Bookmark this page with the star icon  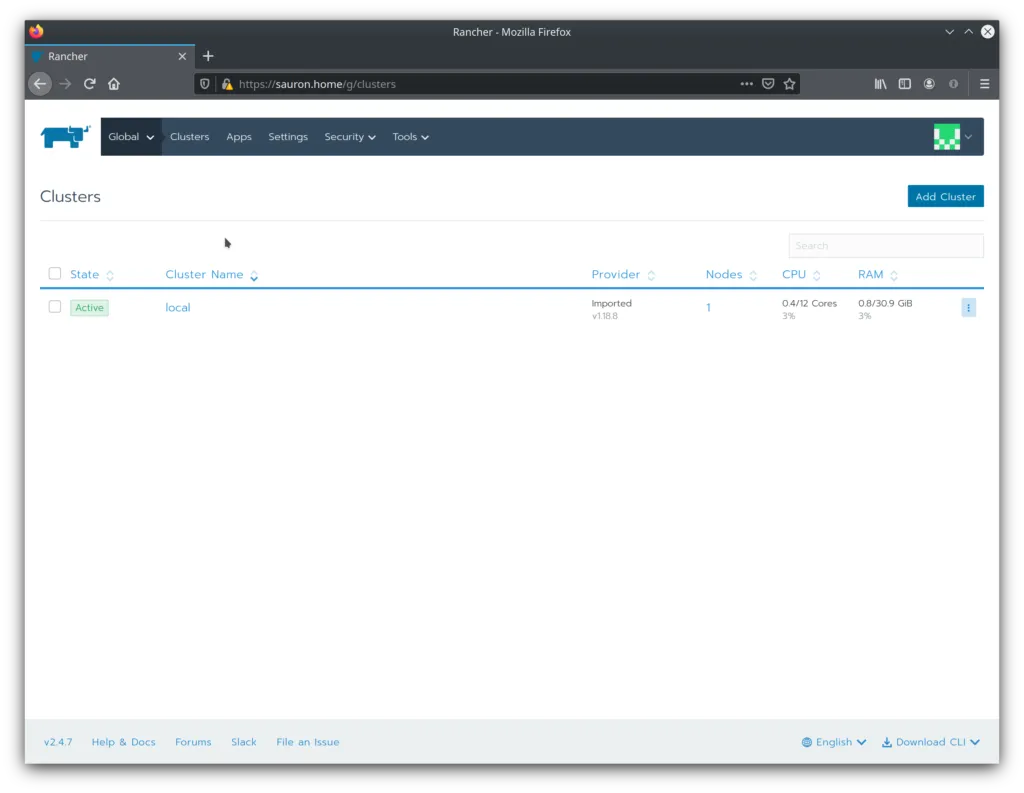pos(790,84)
